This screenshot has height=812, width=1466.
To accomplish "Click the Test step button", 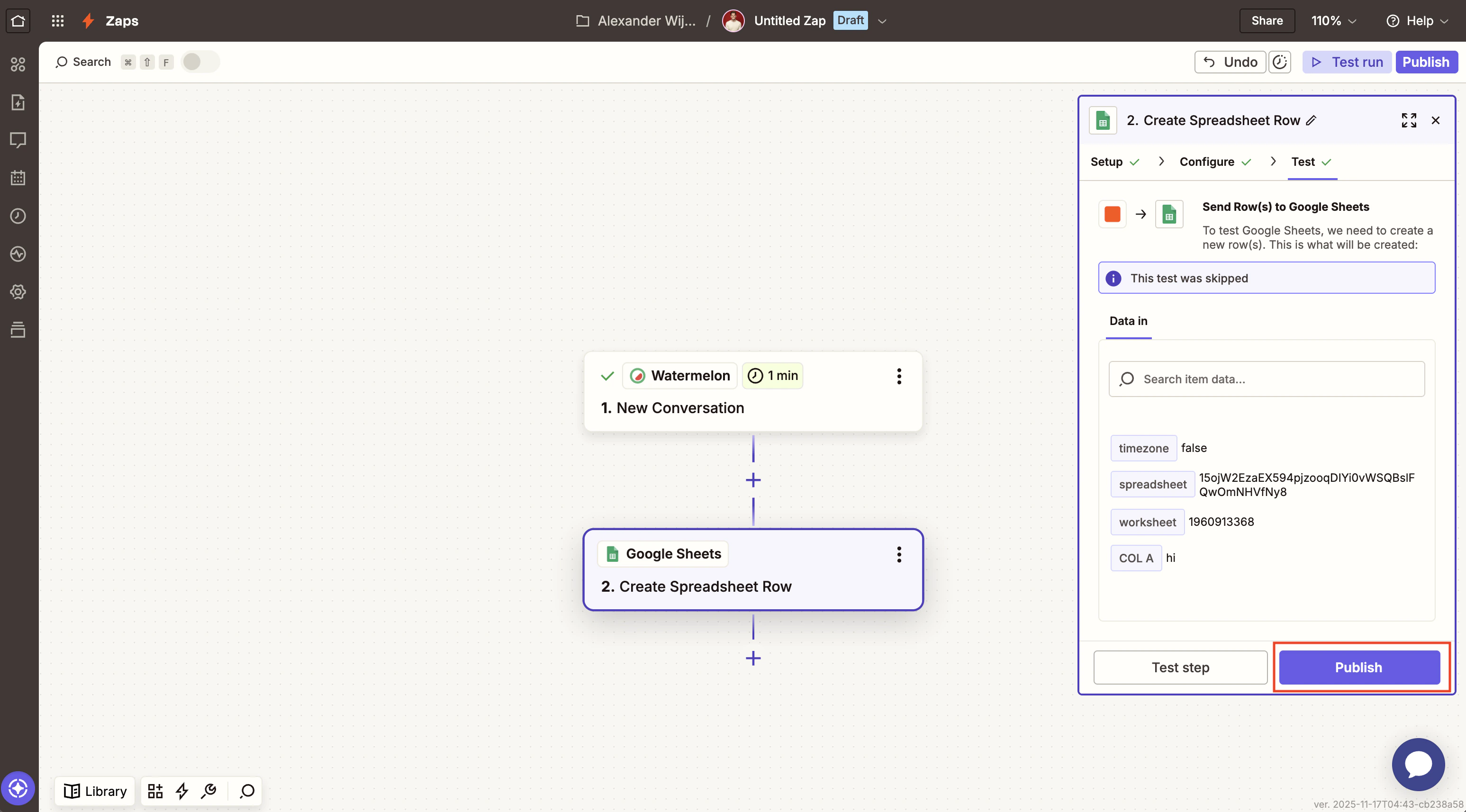I will coord(1180,668).
